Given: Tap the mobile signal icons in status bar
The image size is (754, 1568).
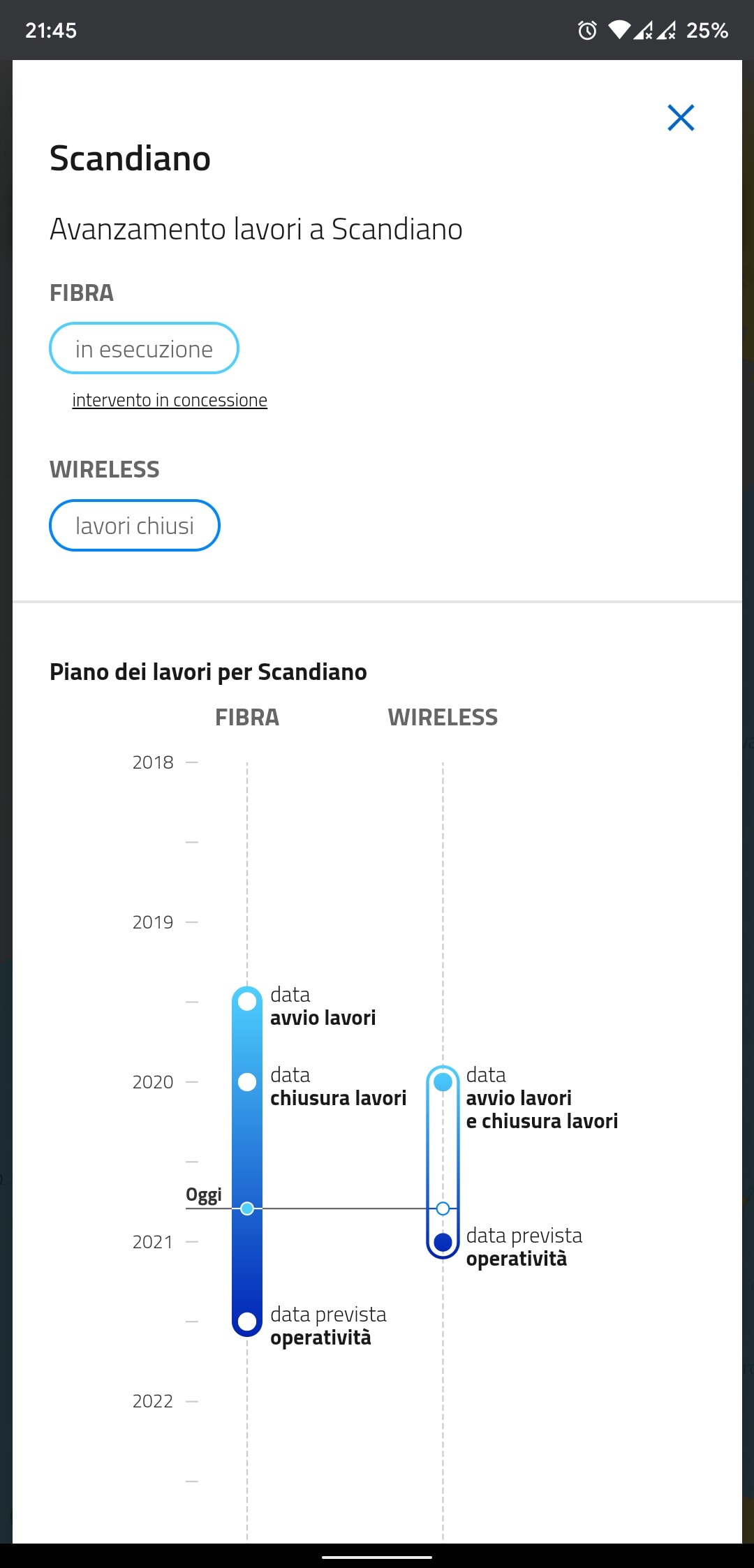Looking at the screenshot, I should click(655, 30).
